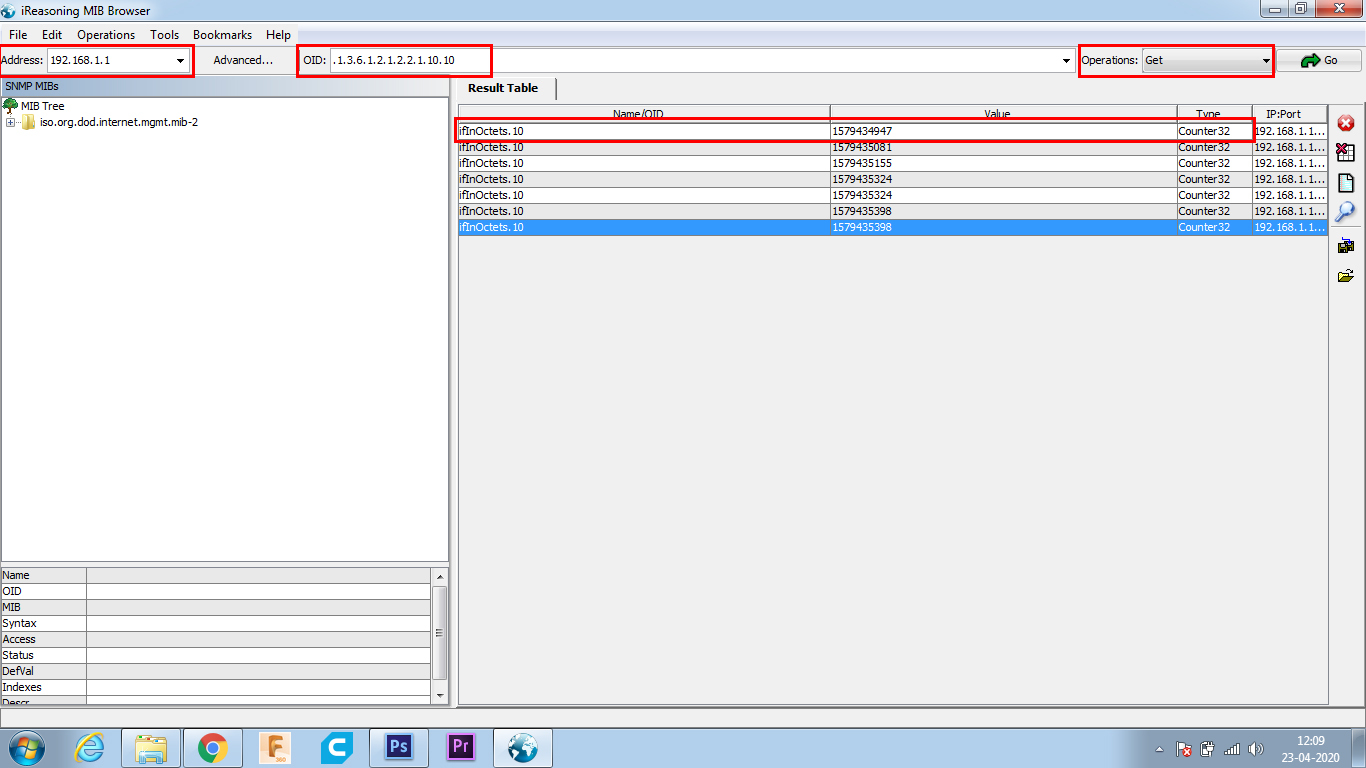Click the SNMP MIBs panel header
Image resolution: width=1366 pixels, height=768 pixels.
click(225, 87)
